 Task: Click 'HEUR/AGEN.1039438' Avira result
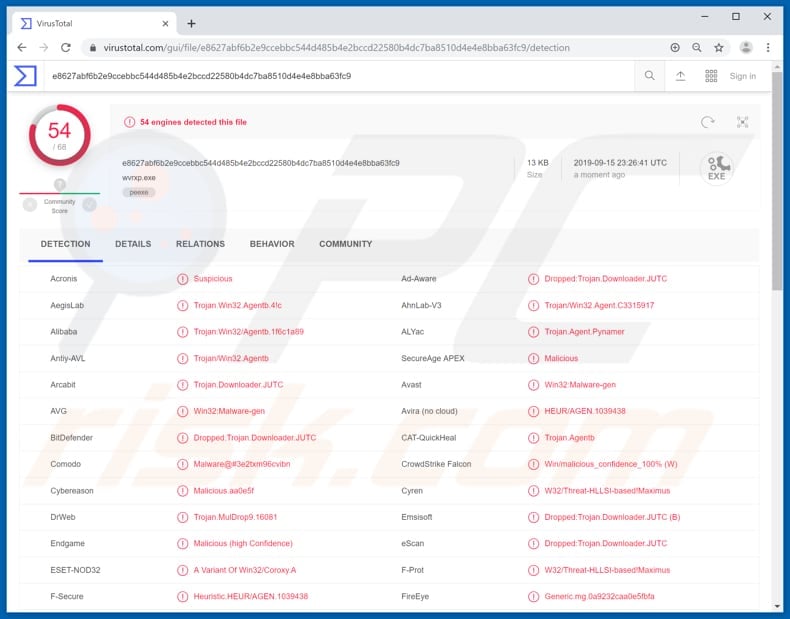point(584,411)
